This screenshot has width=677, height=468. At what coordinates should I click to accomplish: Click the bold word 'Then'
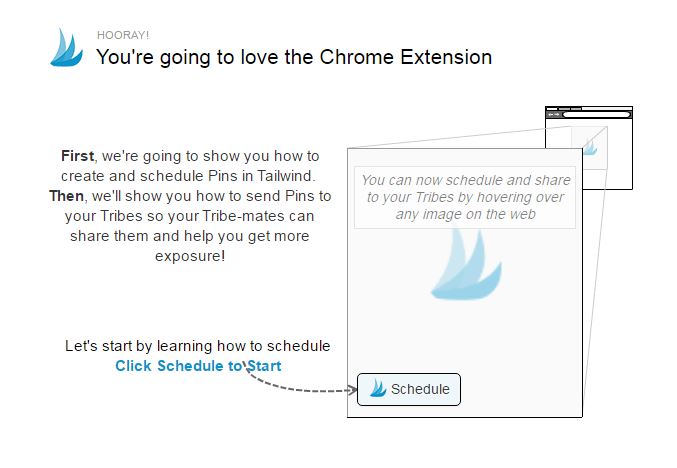pos(66,196)
